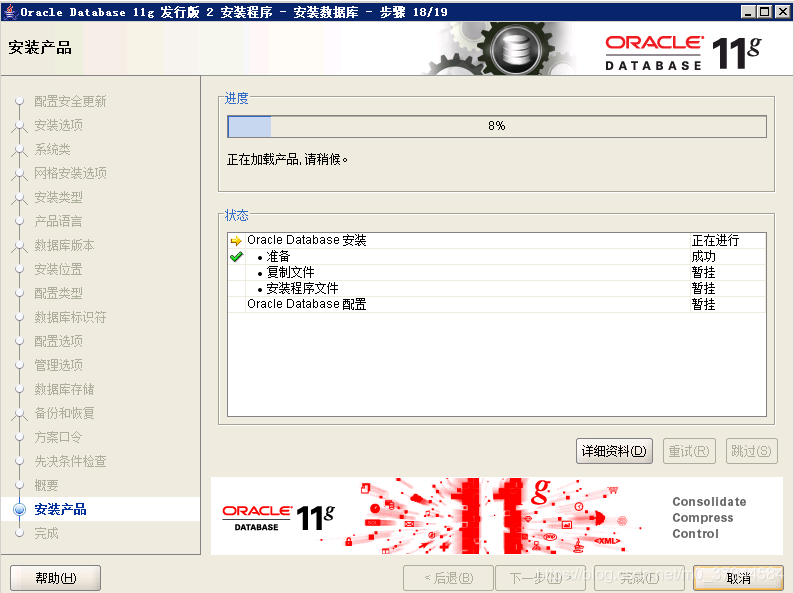
Task: Minimize the installer window
Action: click(x=748, y=11)
